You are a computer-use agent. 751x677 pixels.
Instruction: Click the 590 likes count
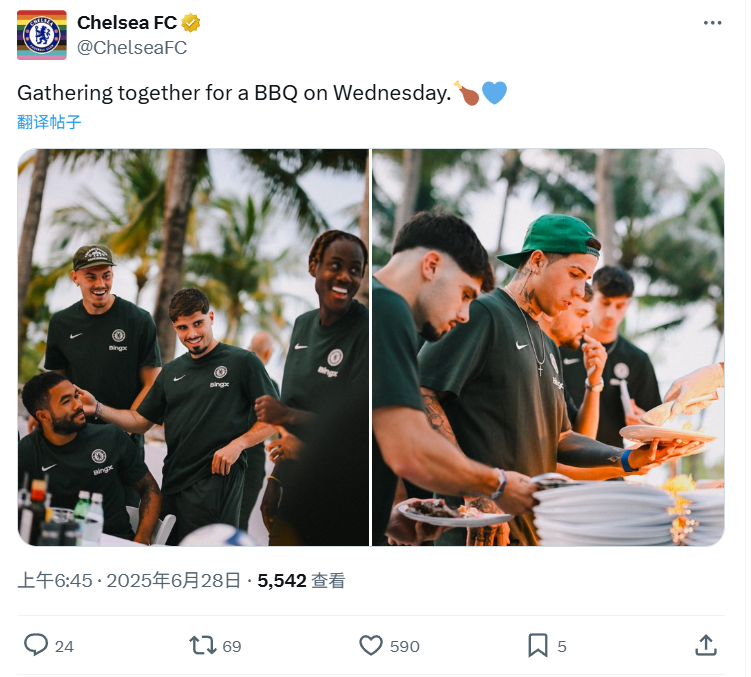click(x=404, y=646)
